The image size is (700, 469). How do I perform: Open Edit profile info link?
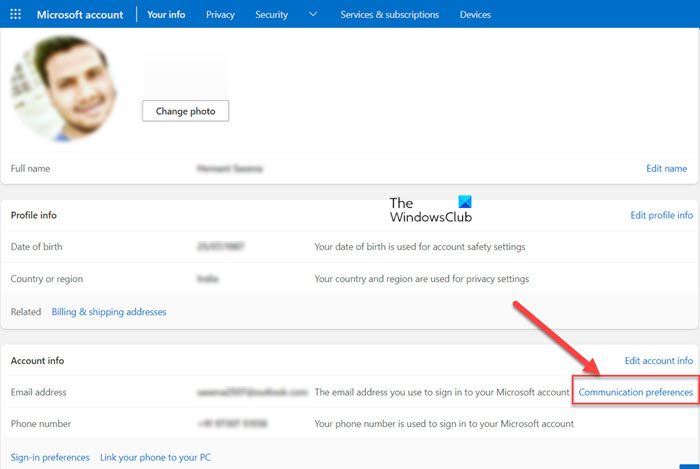coord(662,215)
